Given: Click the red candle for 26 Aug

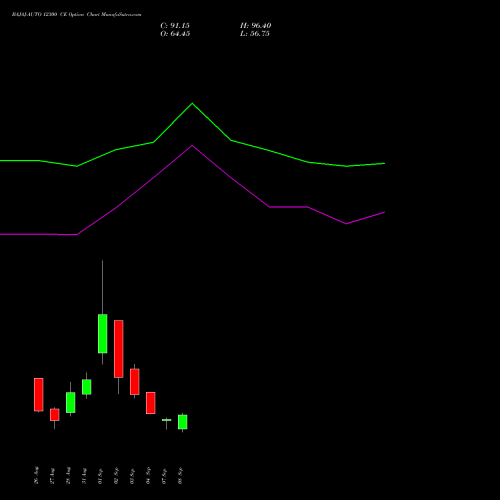Looking at the screenshot, I should [x=39, y=395].
